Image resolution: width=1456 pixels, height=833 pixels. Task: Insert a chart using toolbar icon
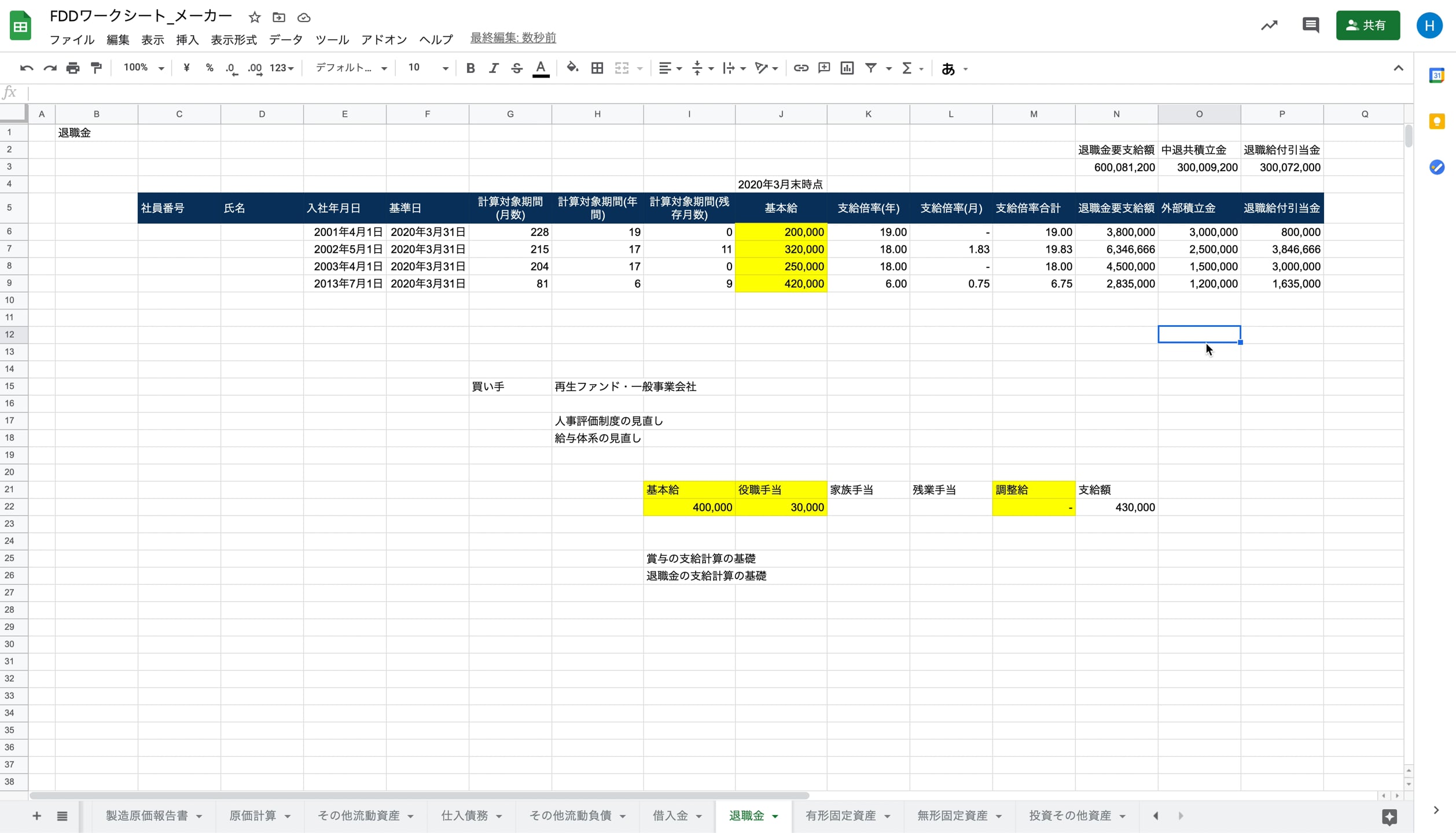coord(847,68)
